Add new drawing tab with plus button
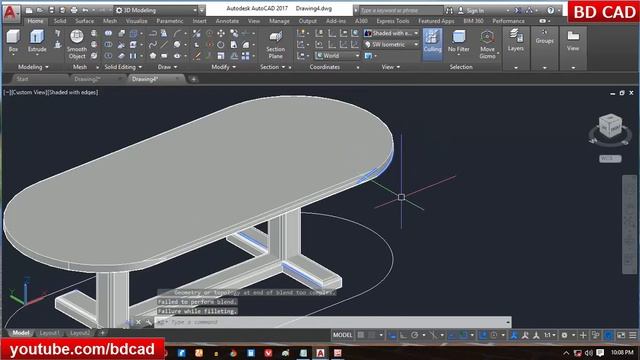 click(x=193, y=79)
